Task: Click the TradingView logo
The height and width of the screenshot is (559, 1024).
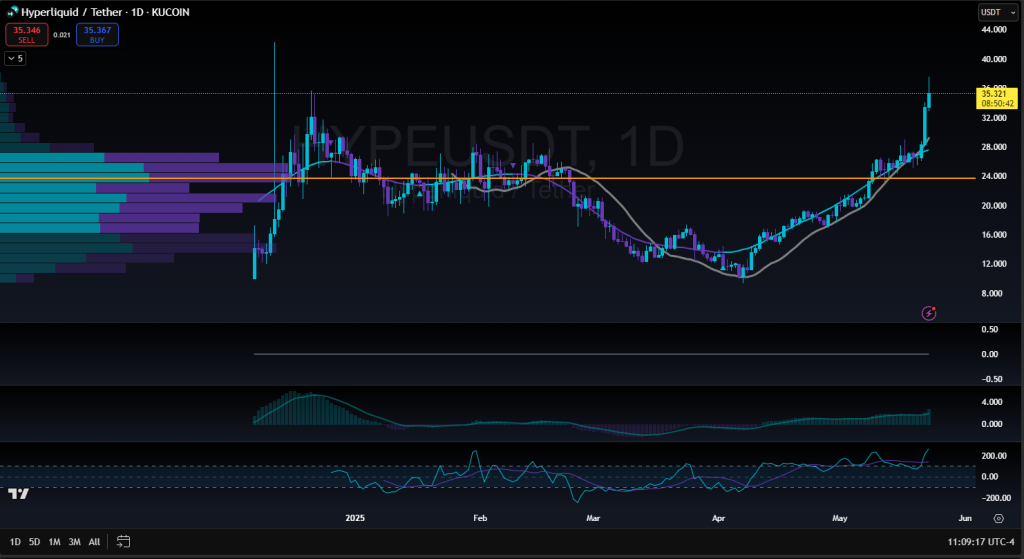Action: coord(19,494)
